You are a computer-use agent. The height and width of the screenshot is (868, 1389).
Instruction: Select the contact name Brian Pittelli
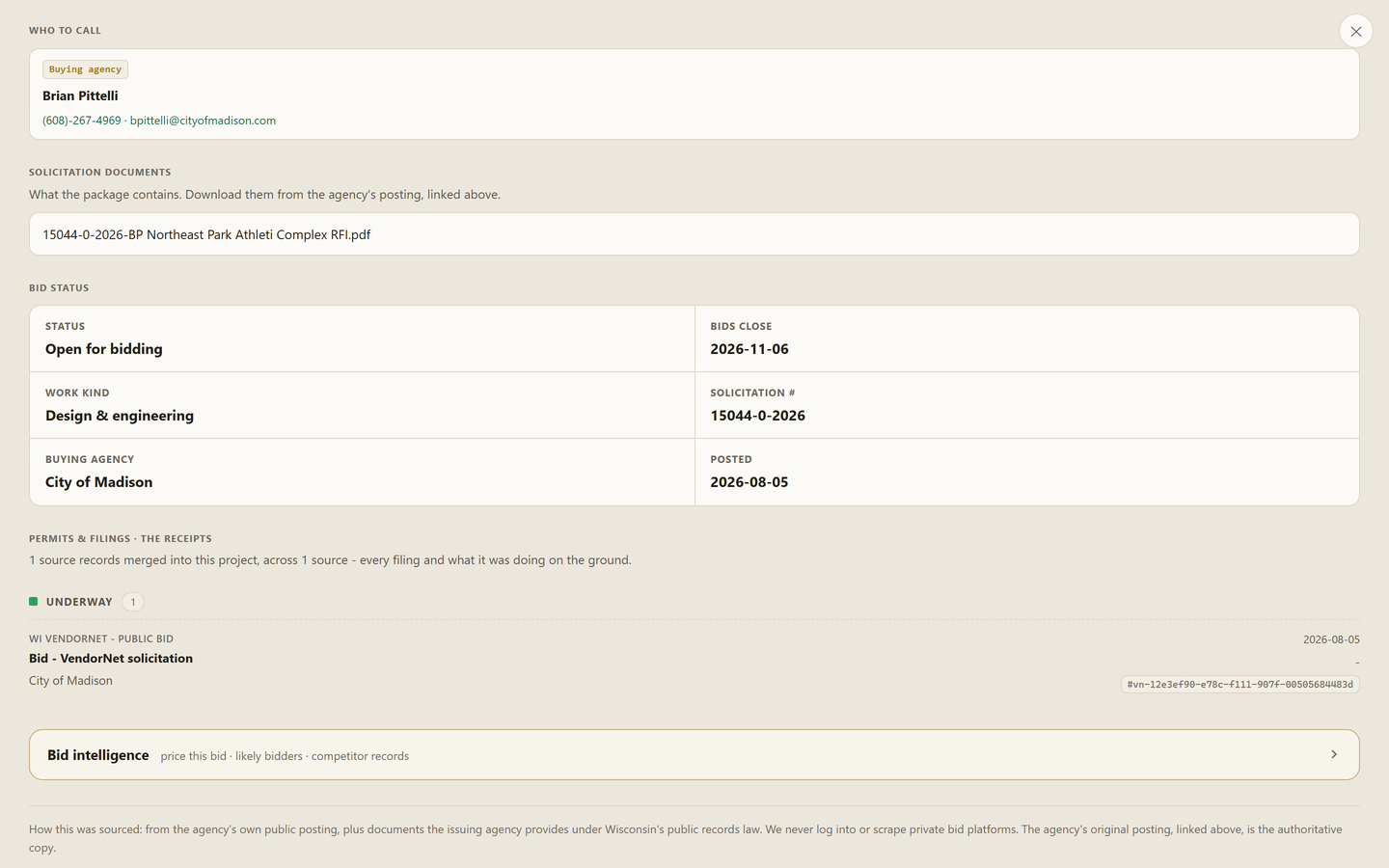[80, 95]
